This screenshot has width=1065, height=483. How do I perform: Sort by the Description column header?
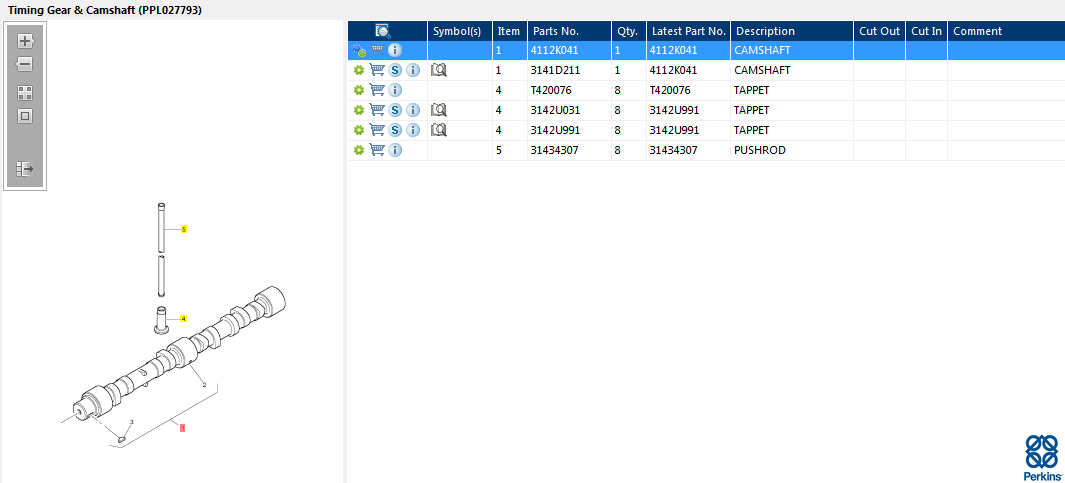792,31
